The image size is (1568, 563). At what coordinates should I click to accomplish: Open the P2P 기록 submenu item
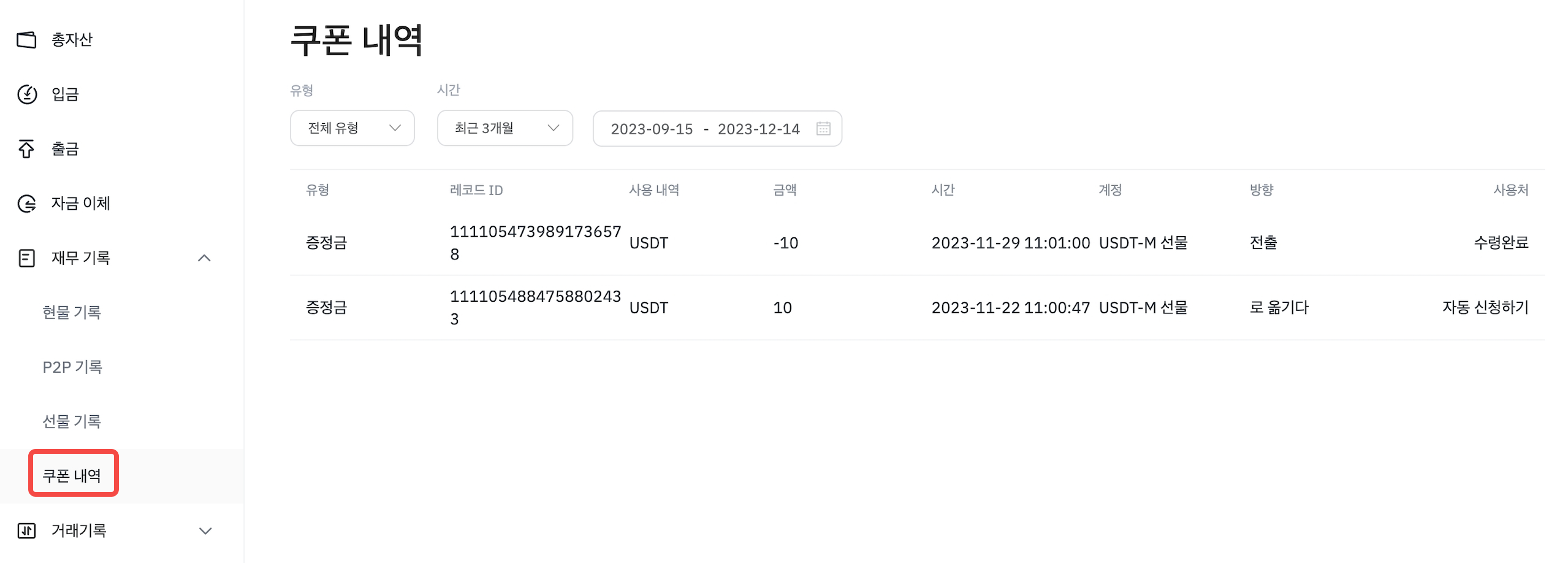click(x=72, y=367)
